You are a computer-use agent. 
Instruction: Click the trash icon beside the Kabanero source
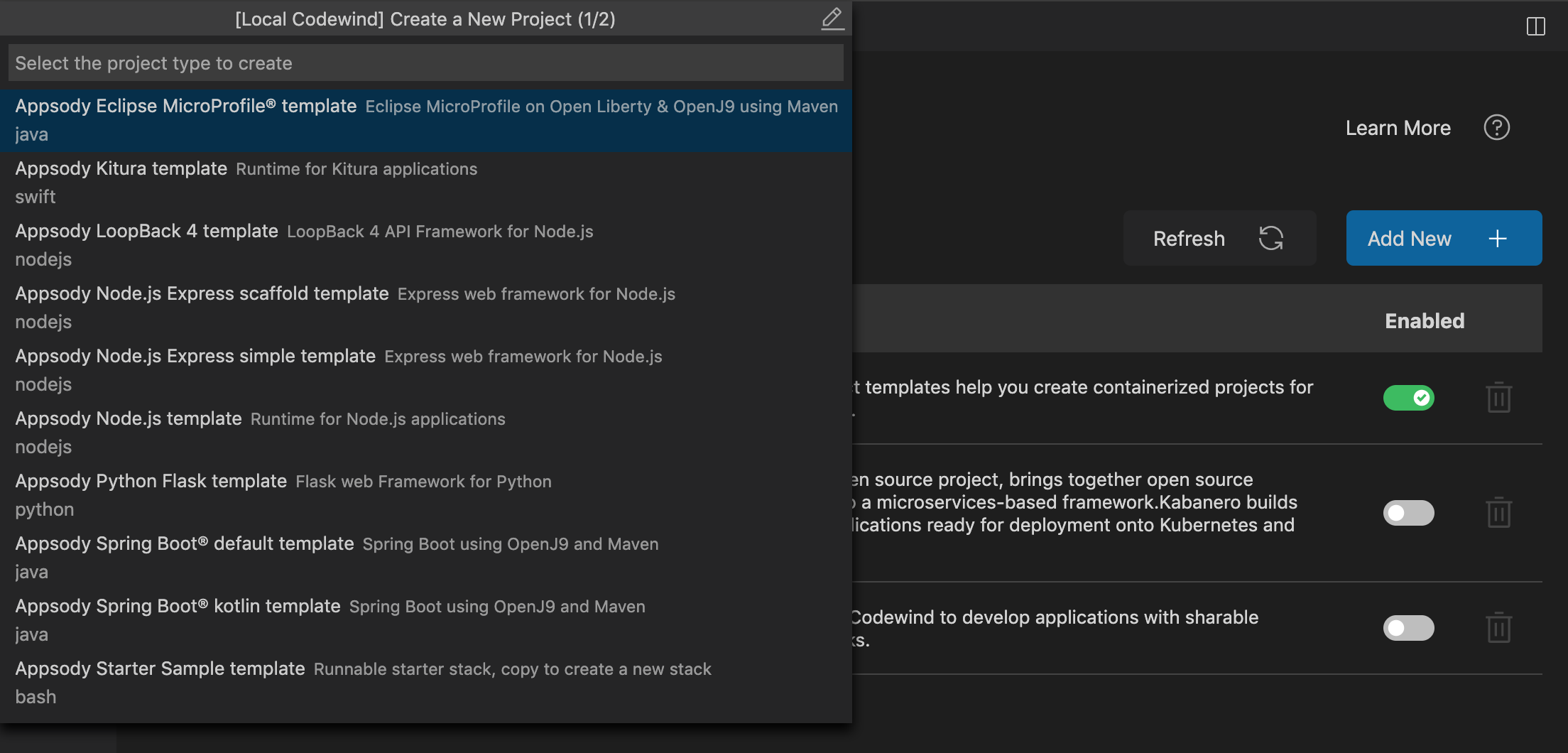[1498, 513]
